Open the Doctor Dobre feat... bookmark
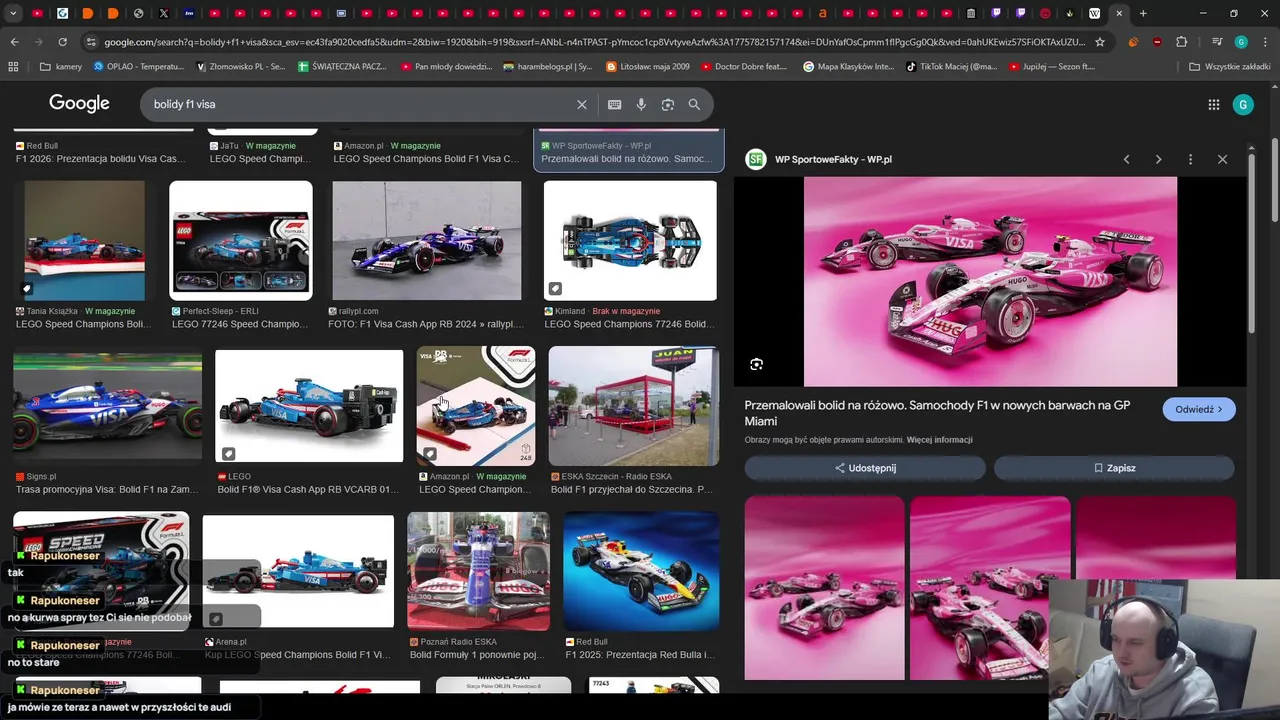The height and width of the screenshot is (720, 1280). tap(744, 67)
